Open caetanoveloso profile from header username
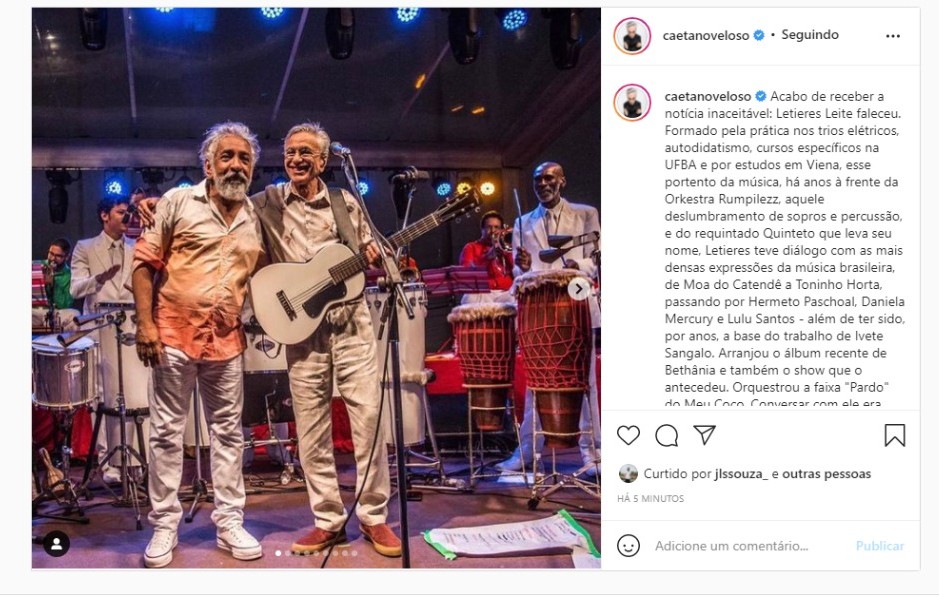Screen dimensions: 939x597 [x=705, y=35]
